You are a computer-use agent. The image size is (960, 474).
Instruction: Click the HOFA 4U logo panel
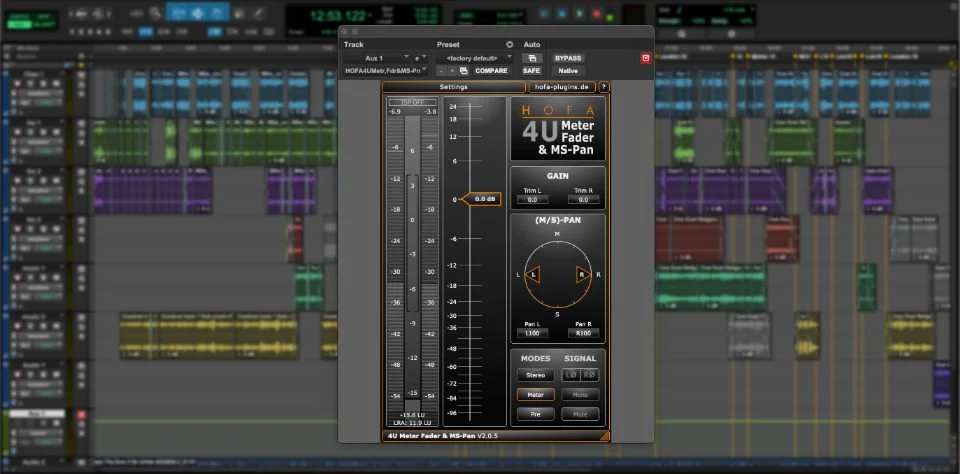[x=558, y=129]
